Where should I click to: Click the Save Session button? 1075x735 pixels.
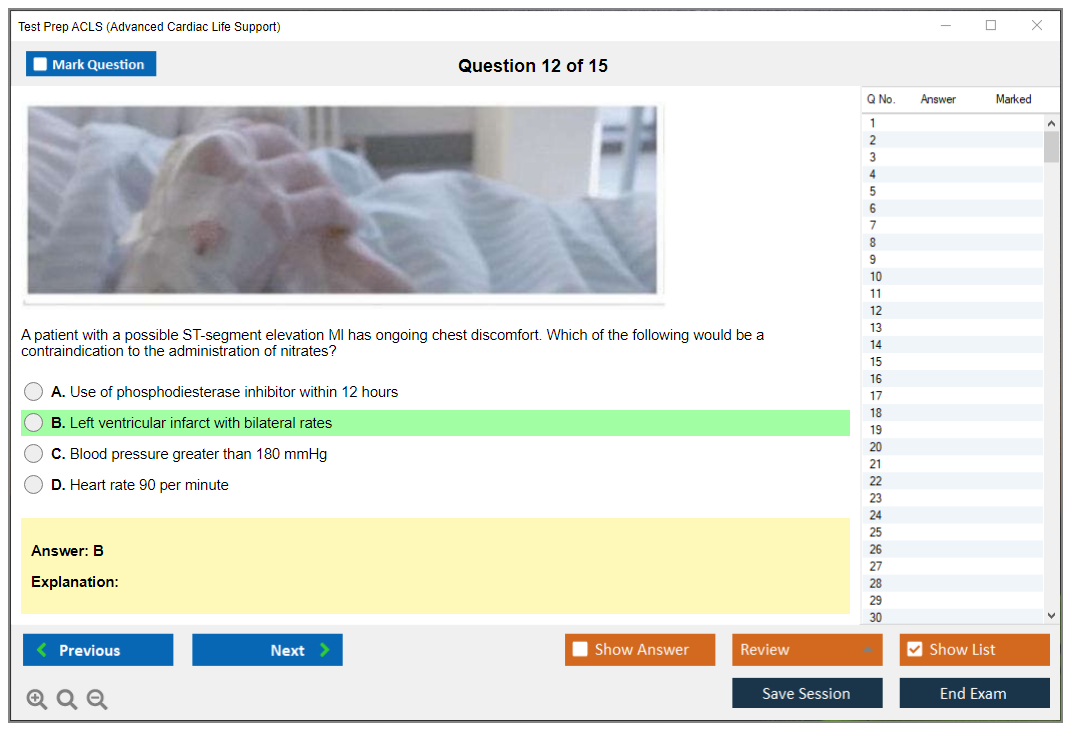[806, 693]
